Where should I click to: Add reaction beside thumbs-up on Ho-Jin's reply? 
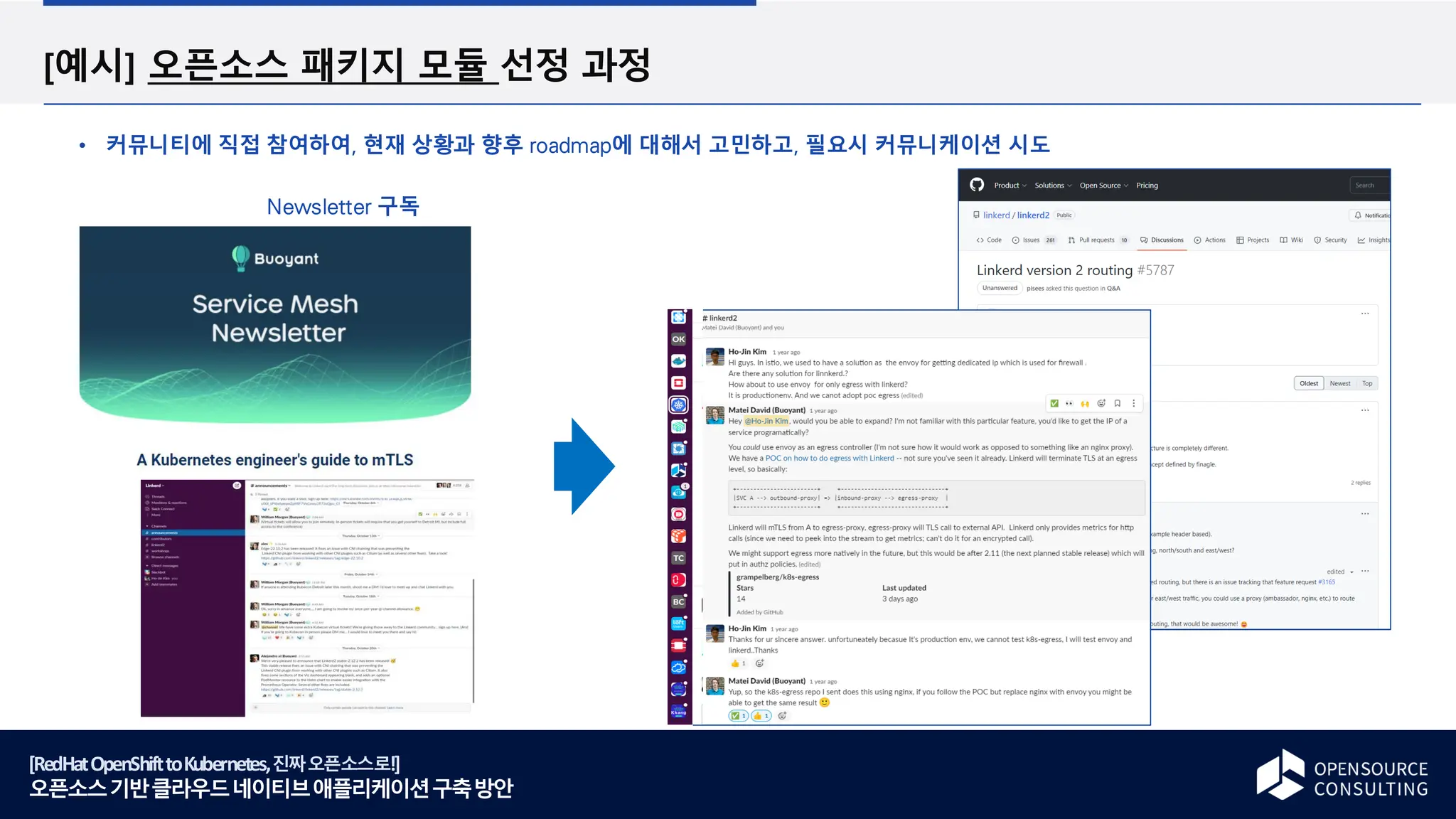point(759,663)
